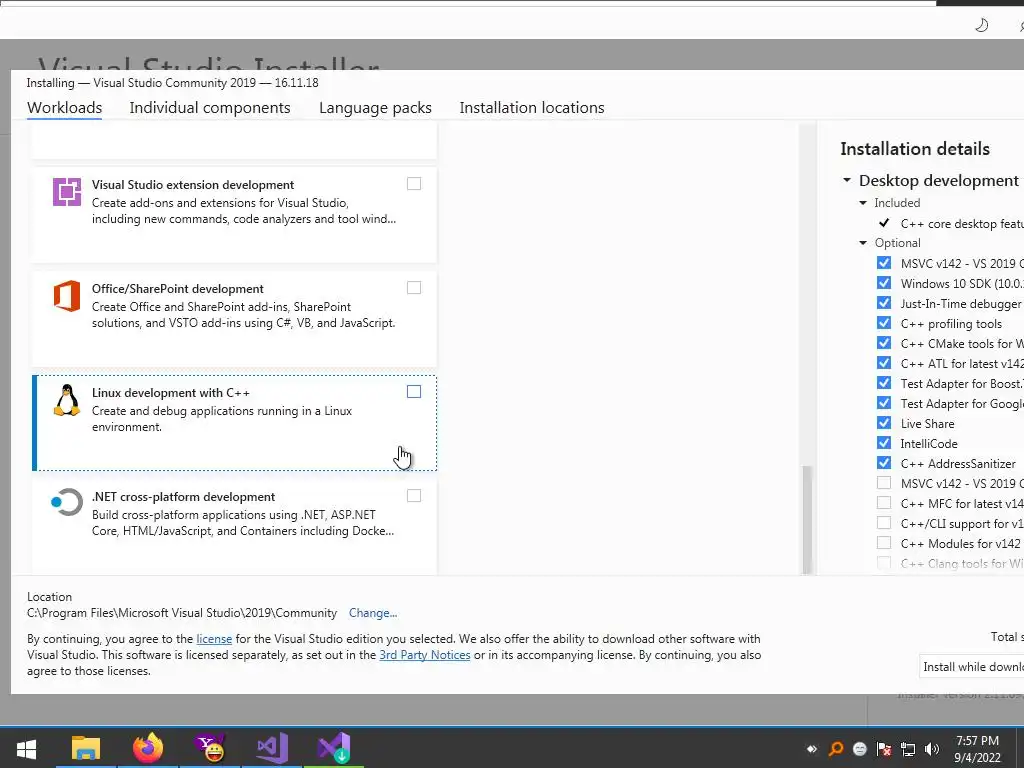1024x768 pixels.
Task: Collapse the Optional components group
Action: (x=863, y=243)
